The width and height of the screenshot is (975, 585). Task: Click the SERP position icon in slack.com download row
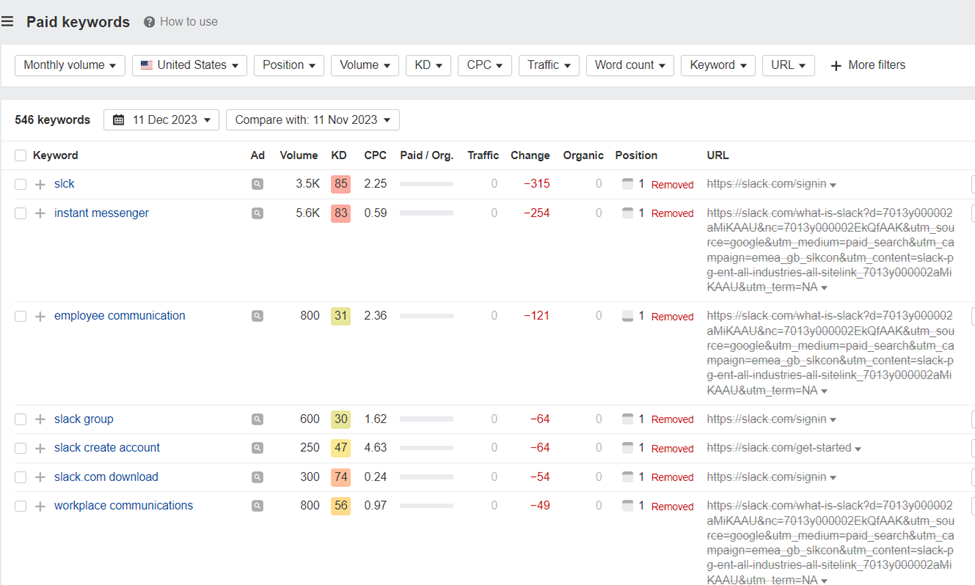(627, 477)
